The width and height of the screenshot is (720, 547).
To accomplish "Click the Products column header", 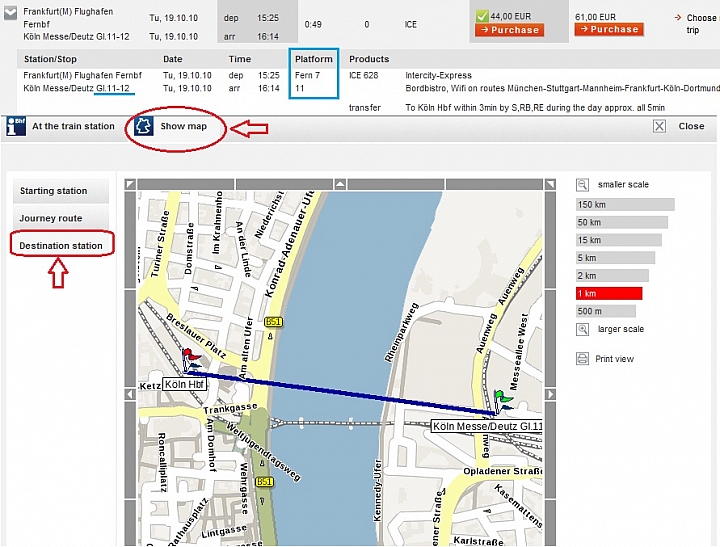I will [x=369, y=59].
